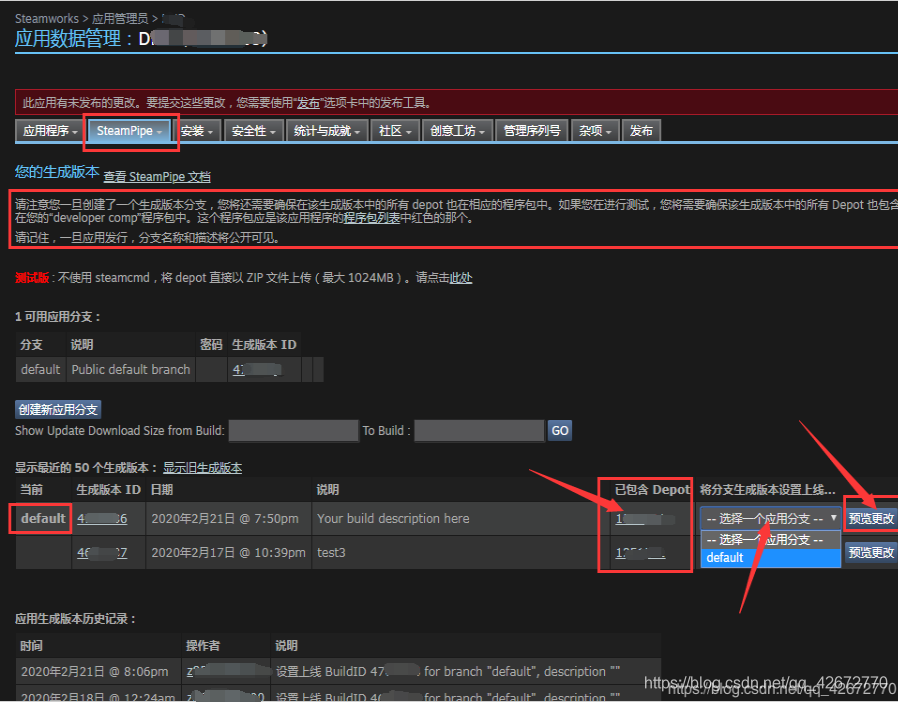Click the 创建新应用分支 button
Viewport: 898px width, 702px height.
pos(58,409)
